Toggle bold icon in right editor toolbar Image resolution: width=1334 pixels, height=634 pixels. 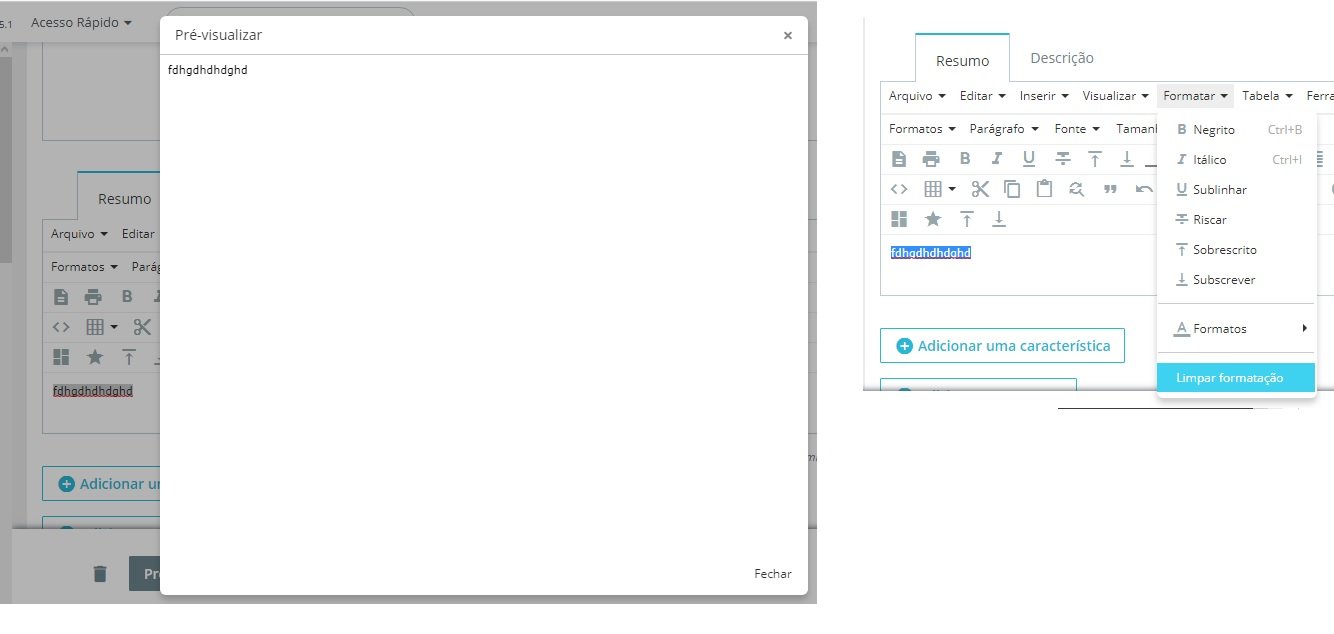pyautogui.click(x=964, y=158)
